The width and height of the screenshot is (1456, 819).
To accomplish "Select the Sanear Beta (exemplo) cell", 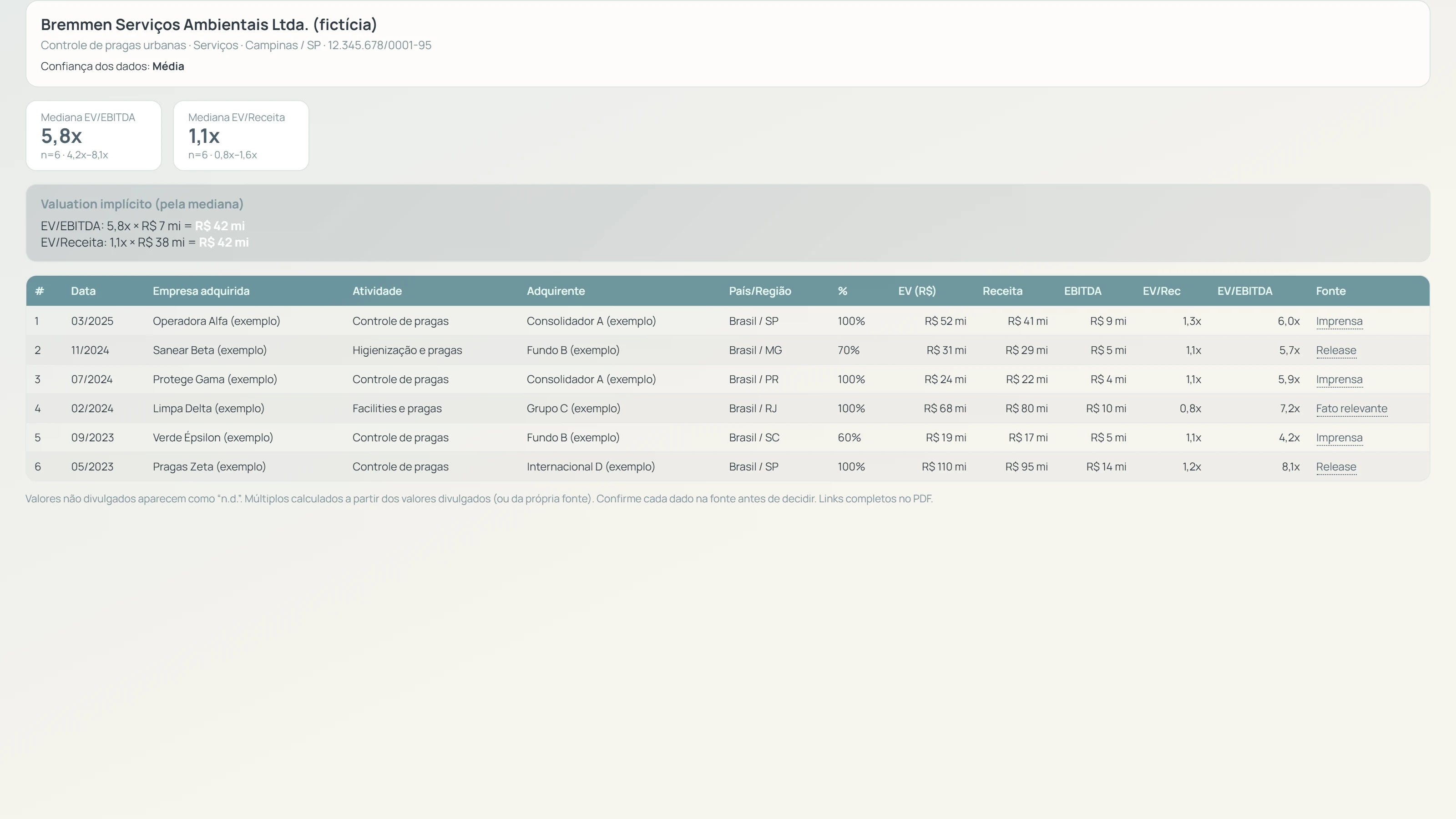I will point(210,350).
